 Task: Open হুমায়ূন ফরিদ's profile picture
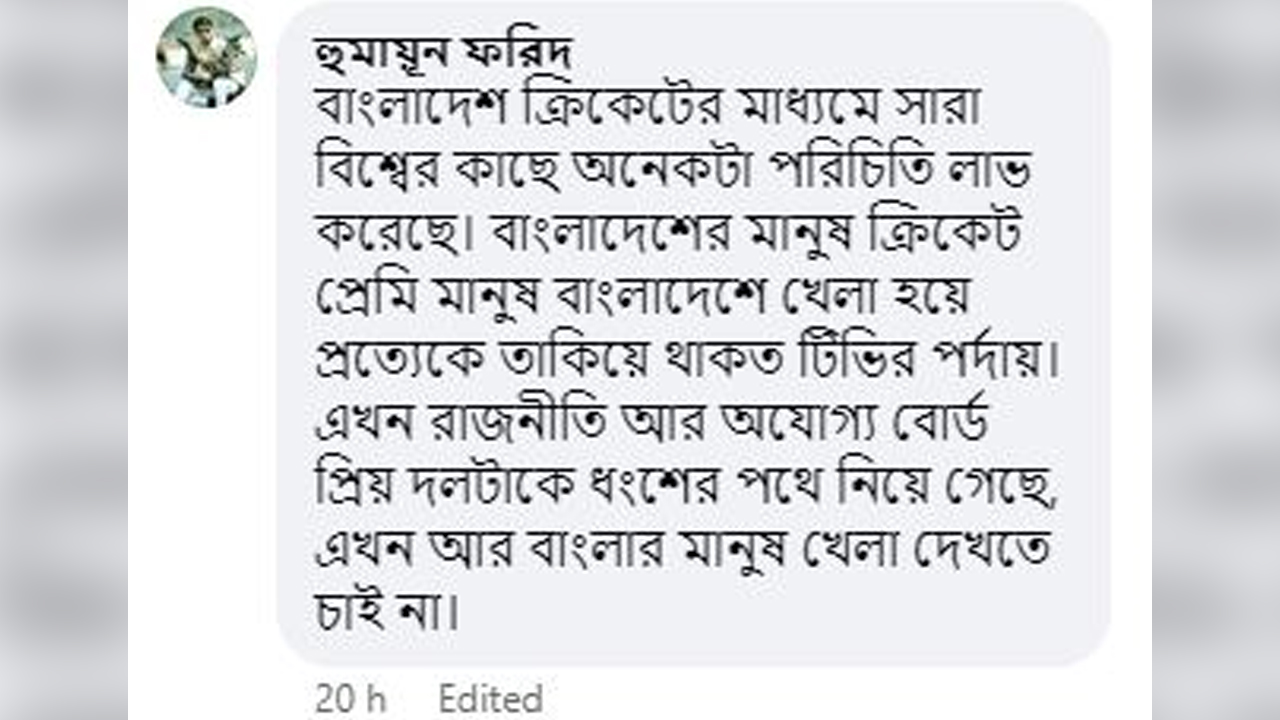(206, 57)
